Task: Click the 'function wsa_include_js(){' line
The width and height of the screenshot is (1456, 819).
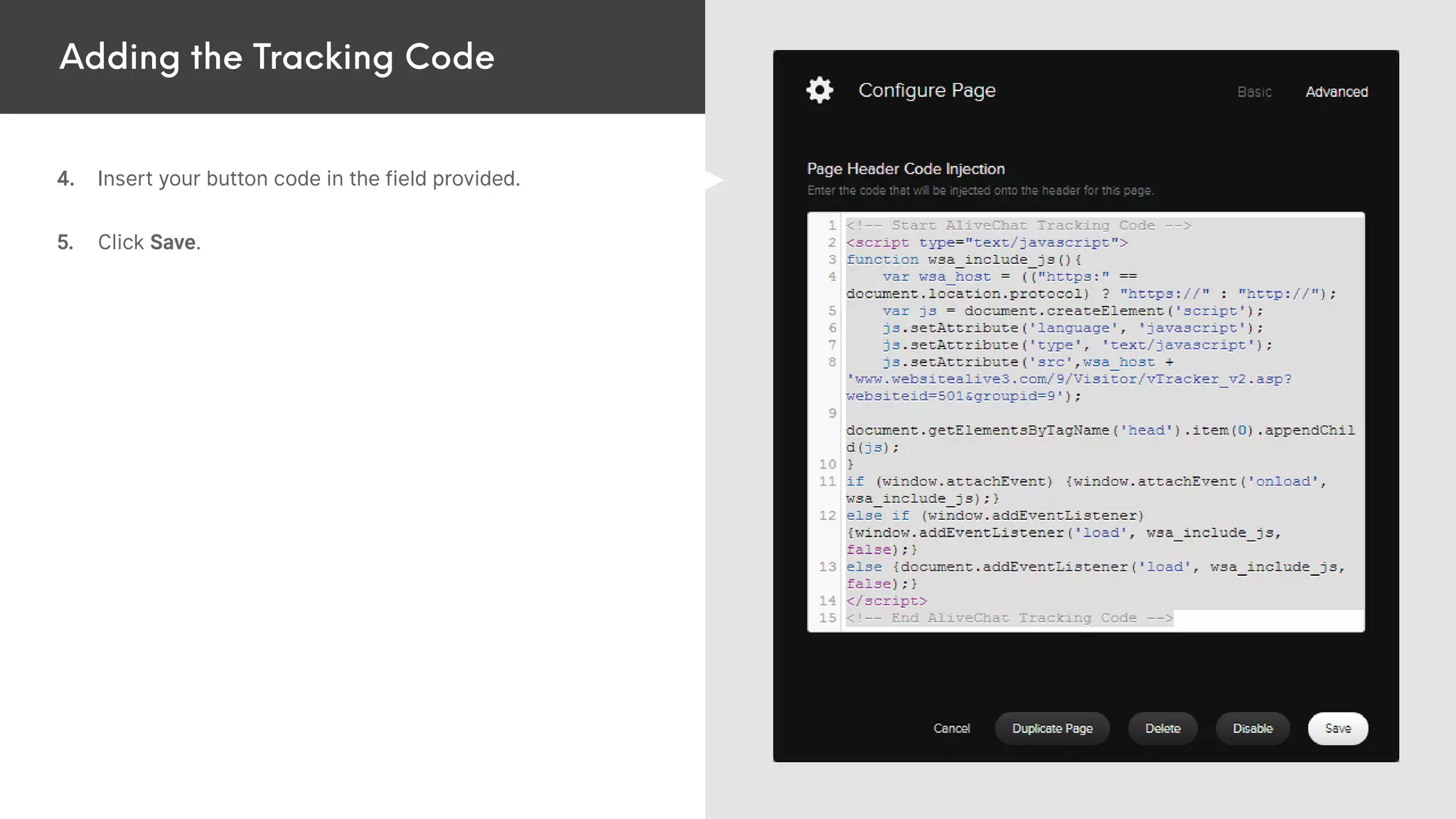Action: (963, 259)
